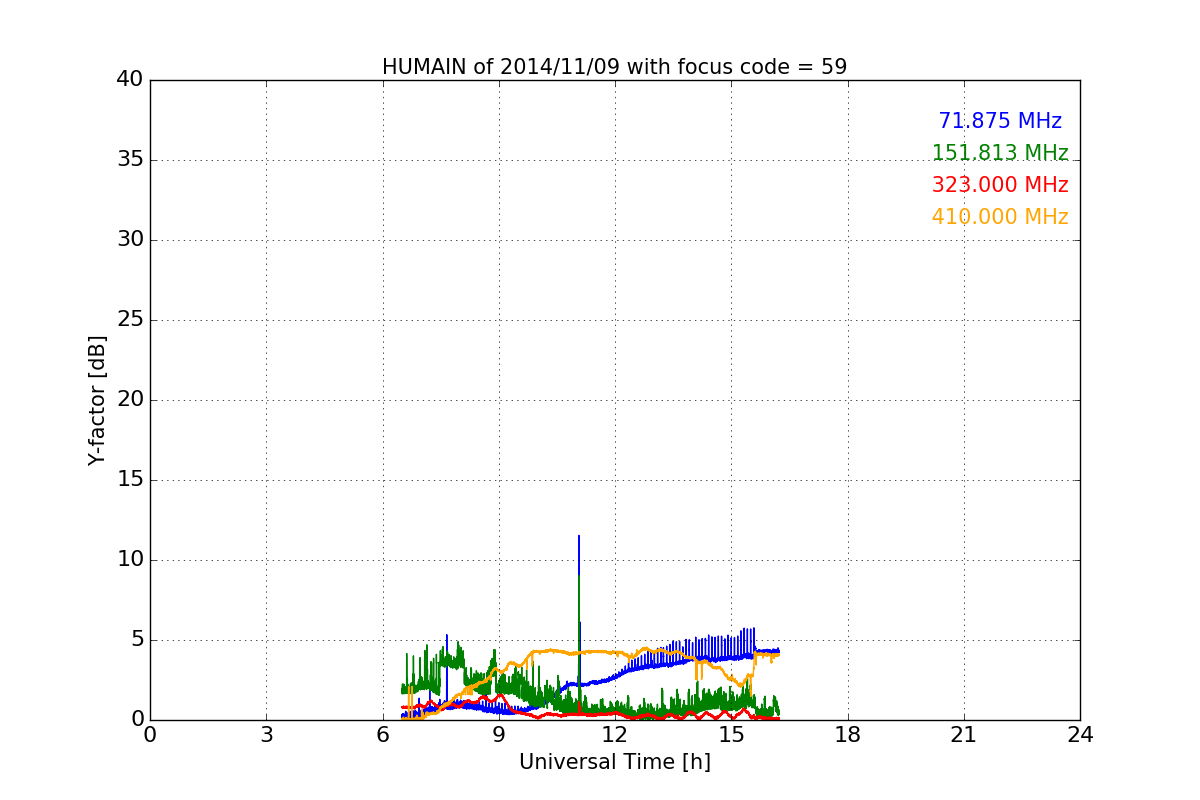Image resolution: width=1200 pixels, height=800 pixels.
Task: Click the Y-factor [dB] axis label
Action: 97,400
